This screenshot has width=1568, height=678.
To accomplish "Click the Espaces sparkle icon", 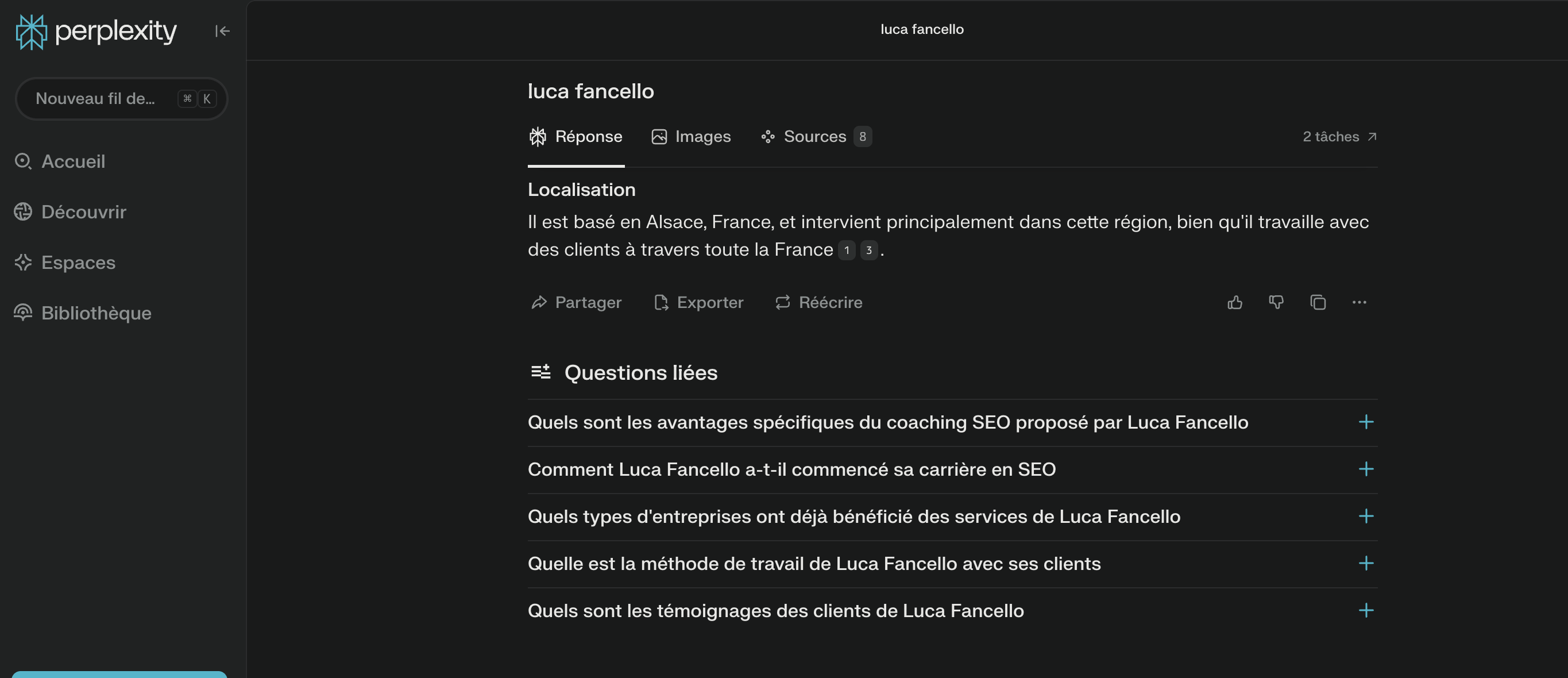I will click(x=23, y=263).
